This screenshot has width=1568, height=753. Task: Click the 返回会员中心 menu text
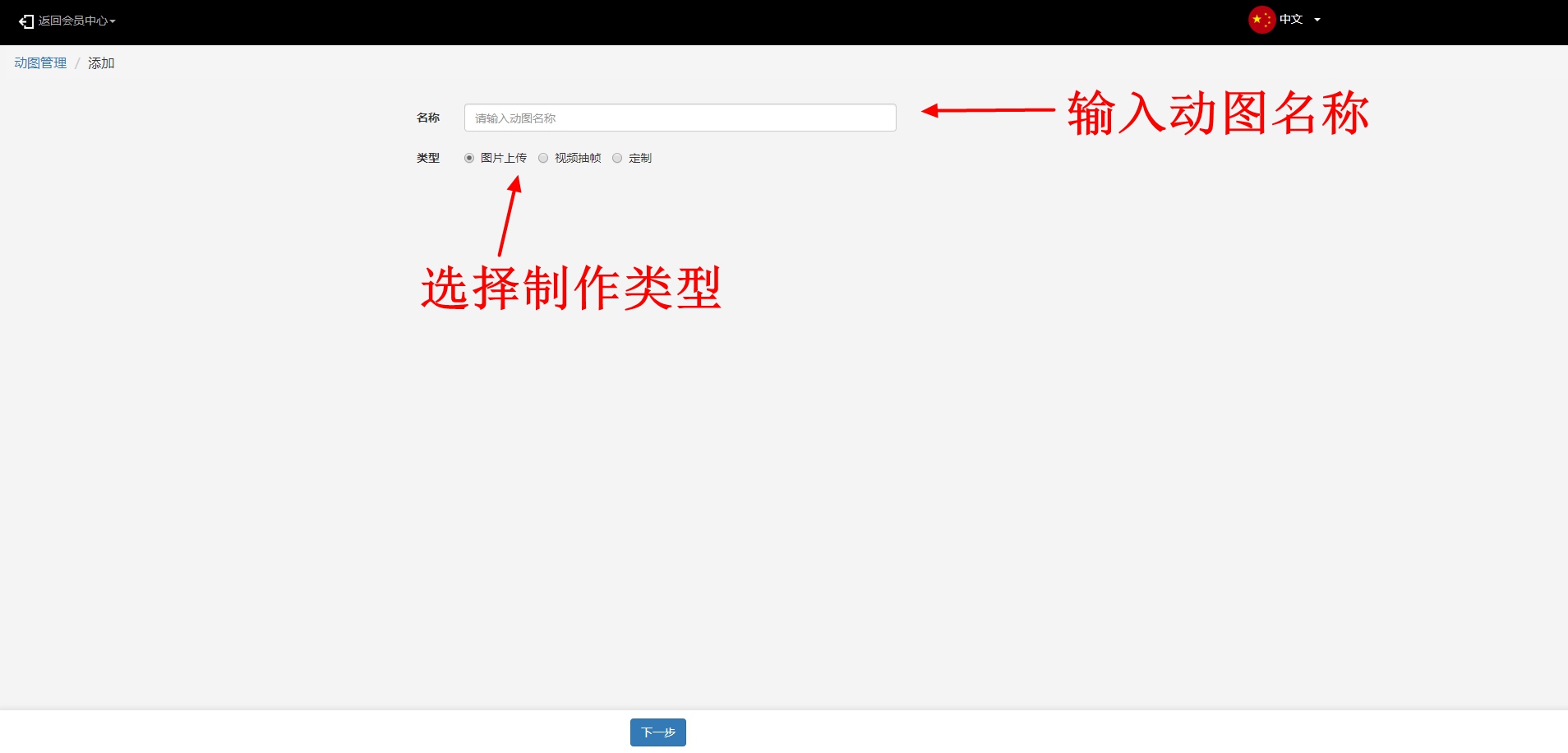pyautogui.click(x=72, y=21)
